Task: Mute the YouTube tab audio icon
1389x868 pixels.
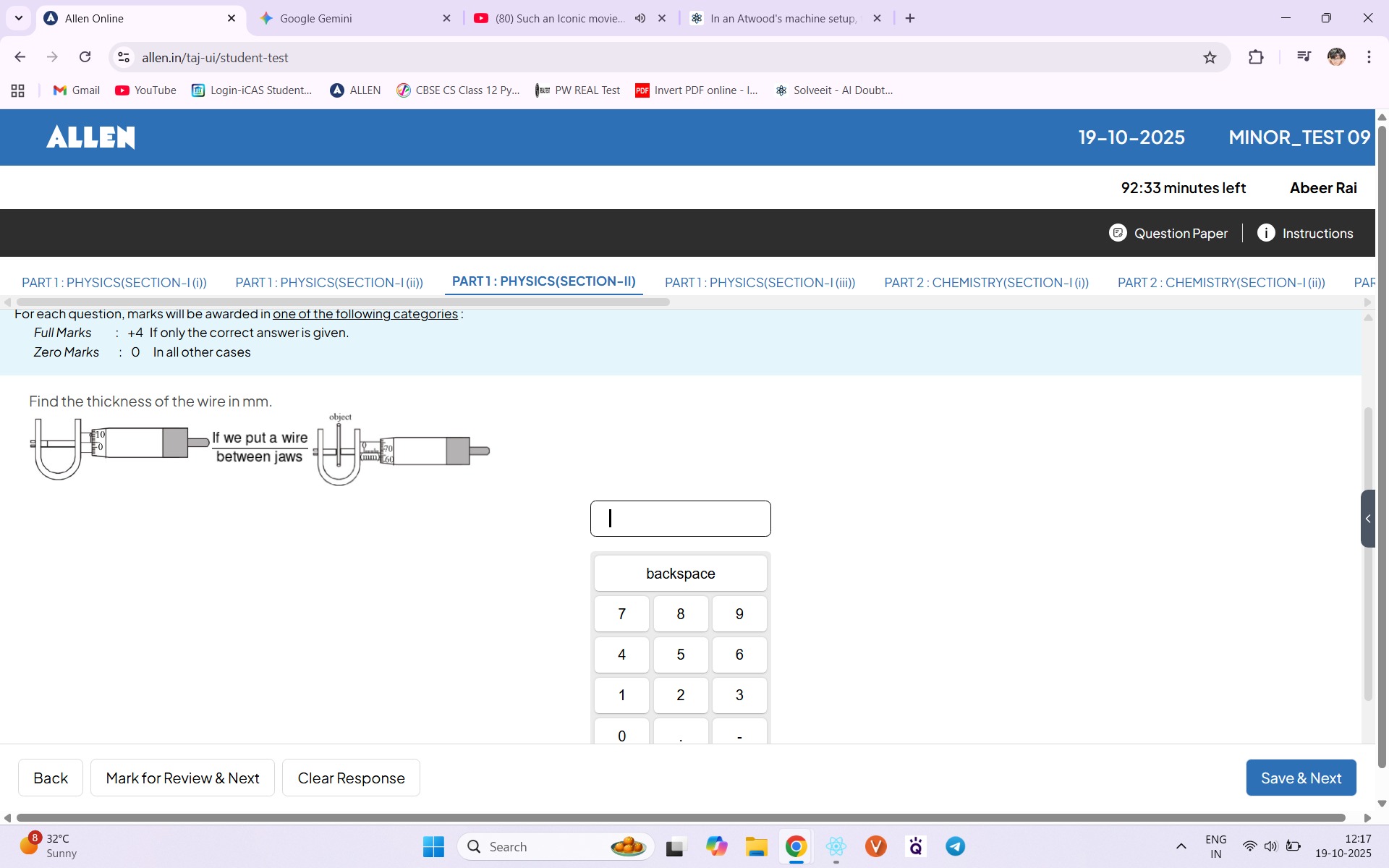Action: (640, 18)
